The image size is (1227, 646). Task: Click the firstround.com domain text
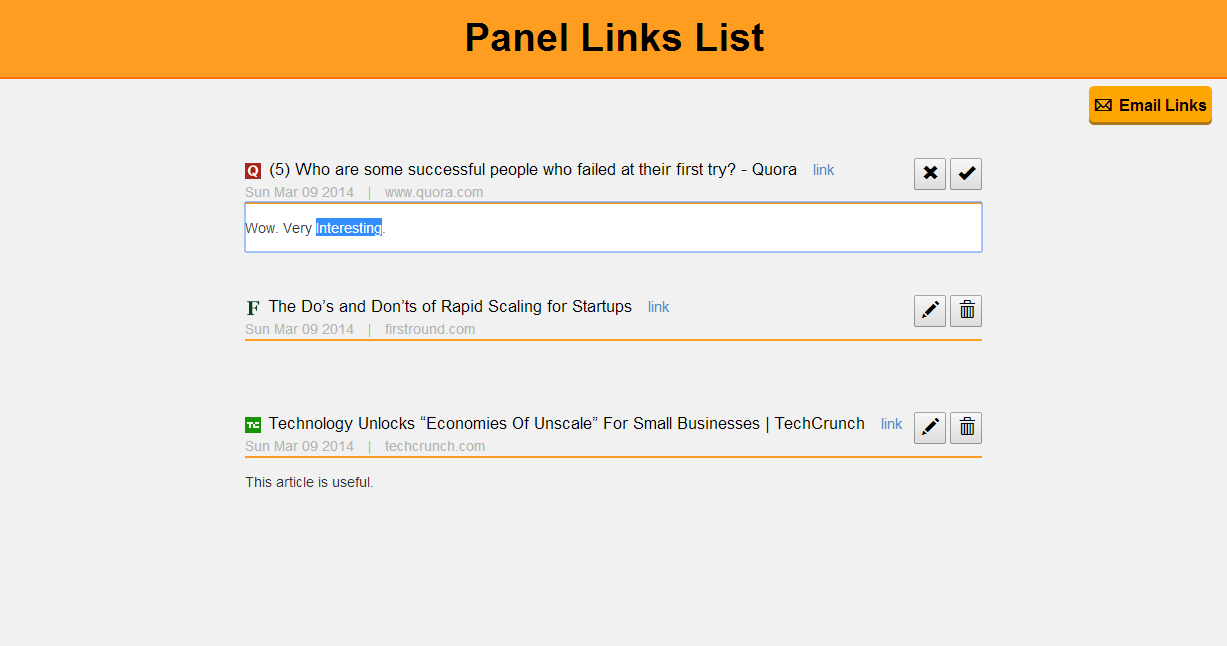point(430,329)
